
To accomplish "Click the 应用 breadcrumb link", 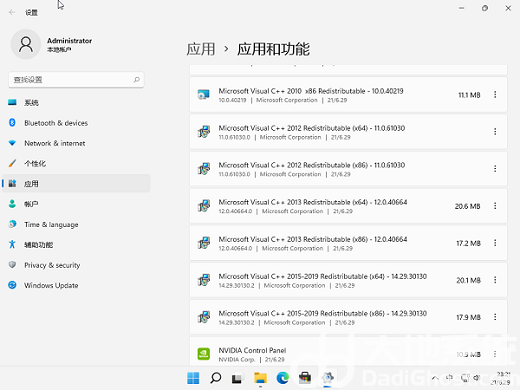I will pos(201,49).
